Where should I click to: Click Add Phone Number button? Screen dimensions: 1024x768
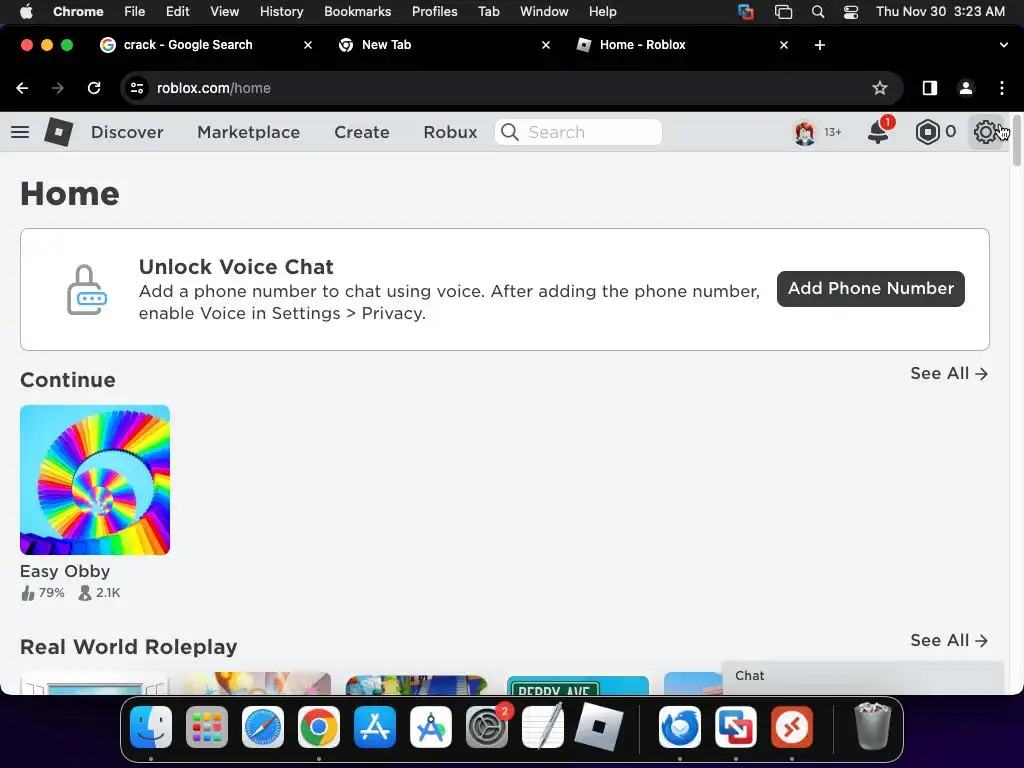[871, 289]
